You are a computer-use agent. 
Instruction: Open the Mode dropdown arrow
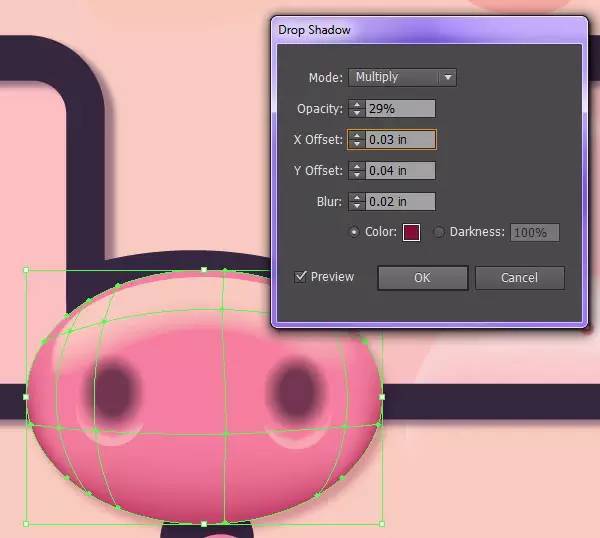(x=448, y=77)
